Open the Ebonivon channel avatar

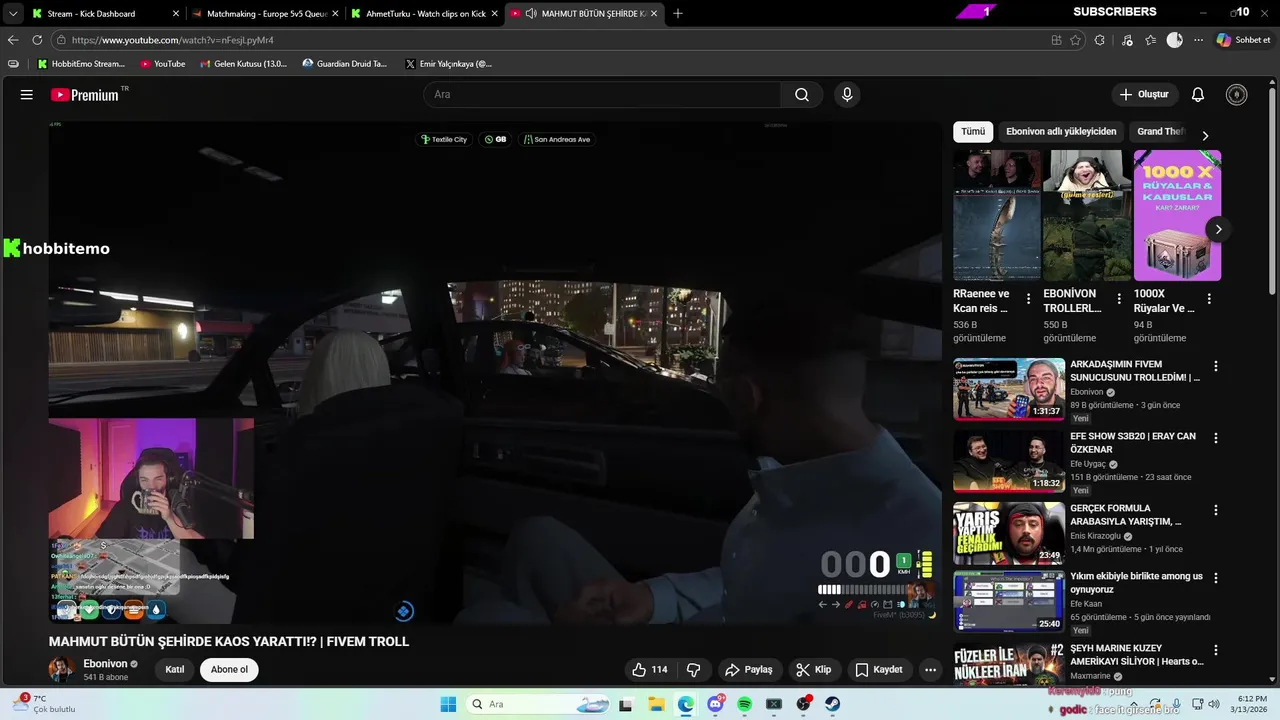point(62,670)
